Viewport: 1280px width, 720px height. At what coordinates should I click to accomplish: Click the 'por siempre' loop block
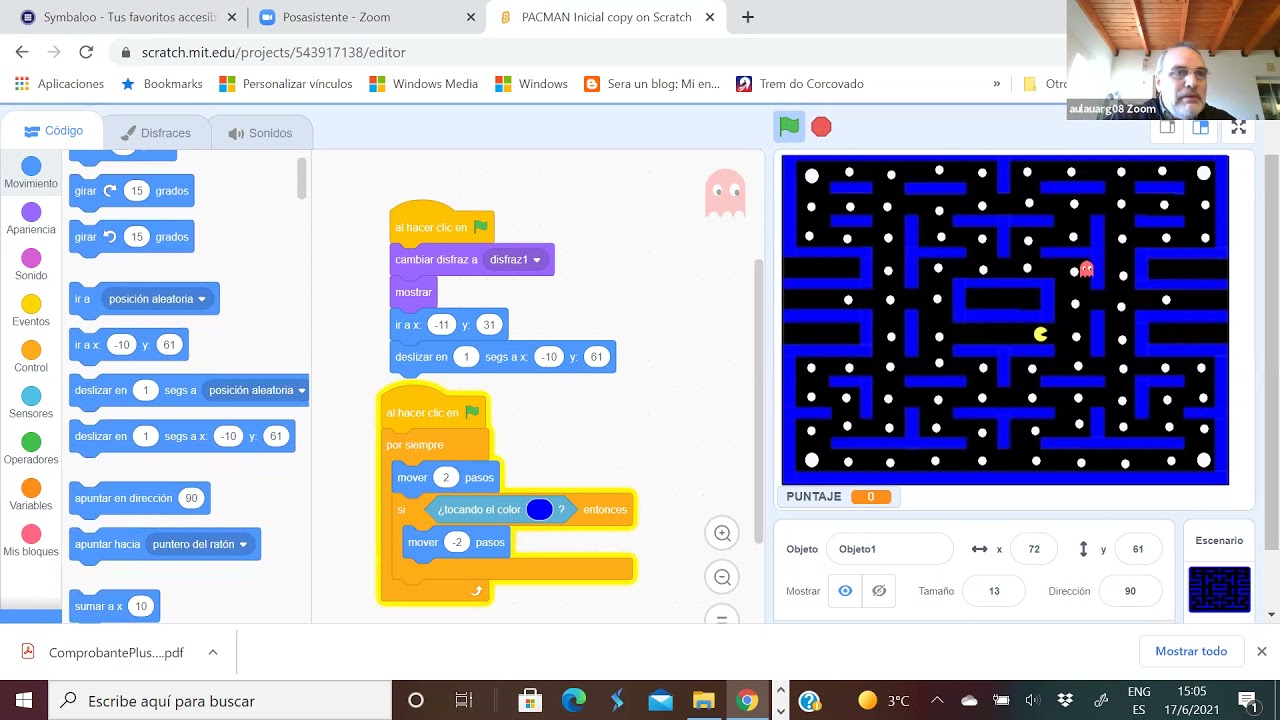pyautogui.click(x=415, y=445)
